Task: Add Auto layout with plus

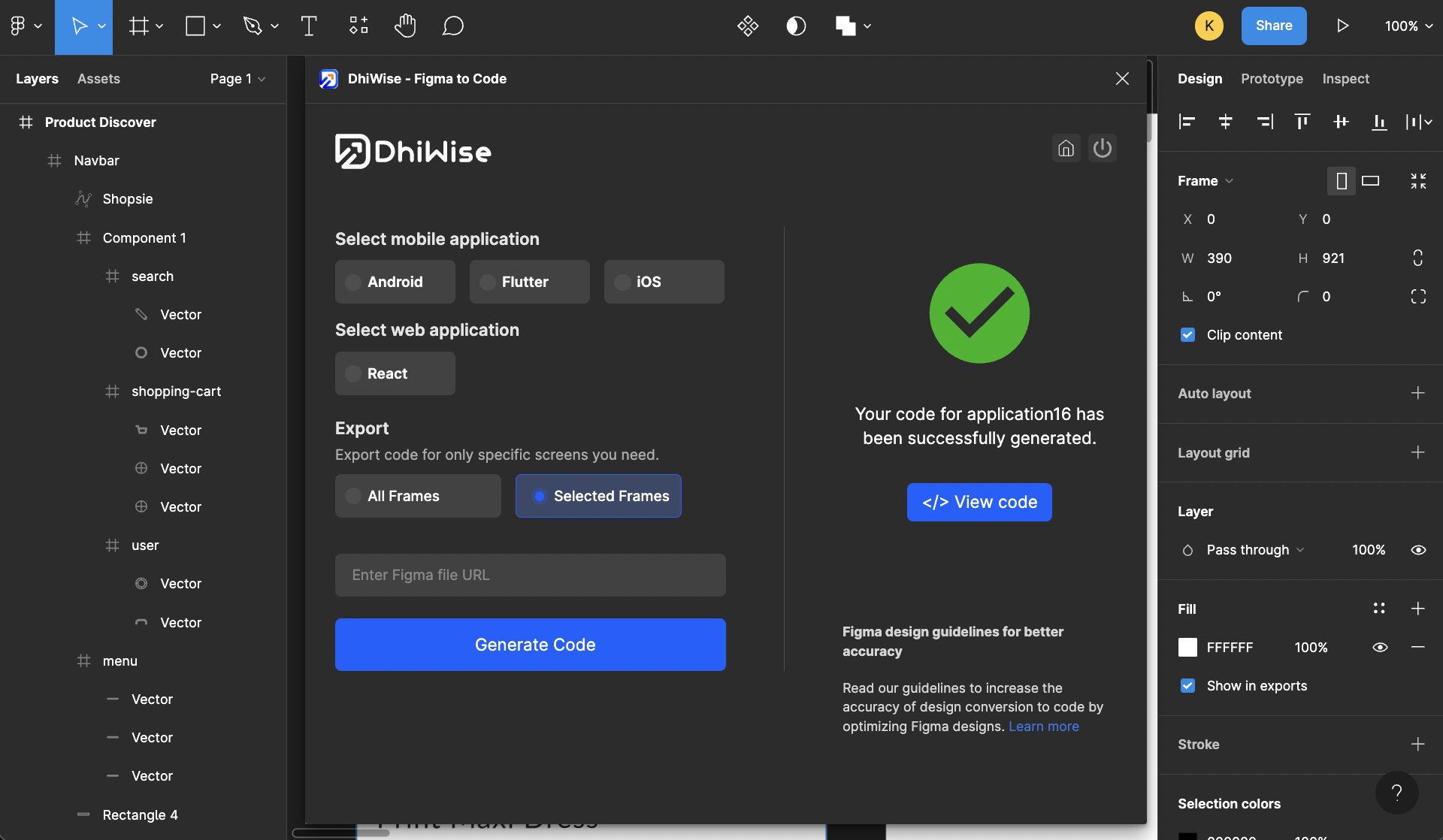Action: tap(1417, 394)
